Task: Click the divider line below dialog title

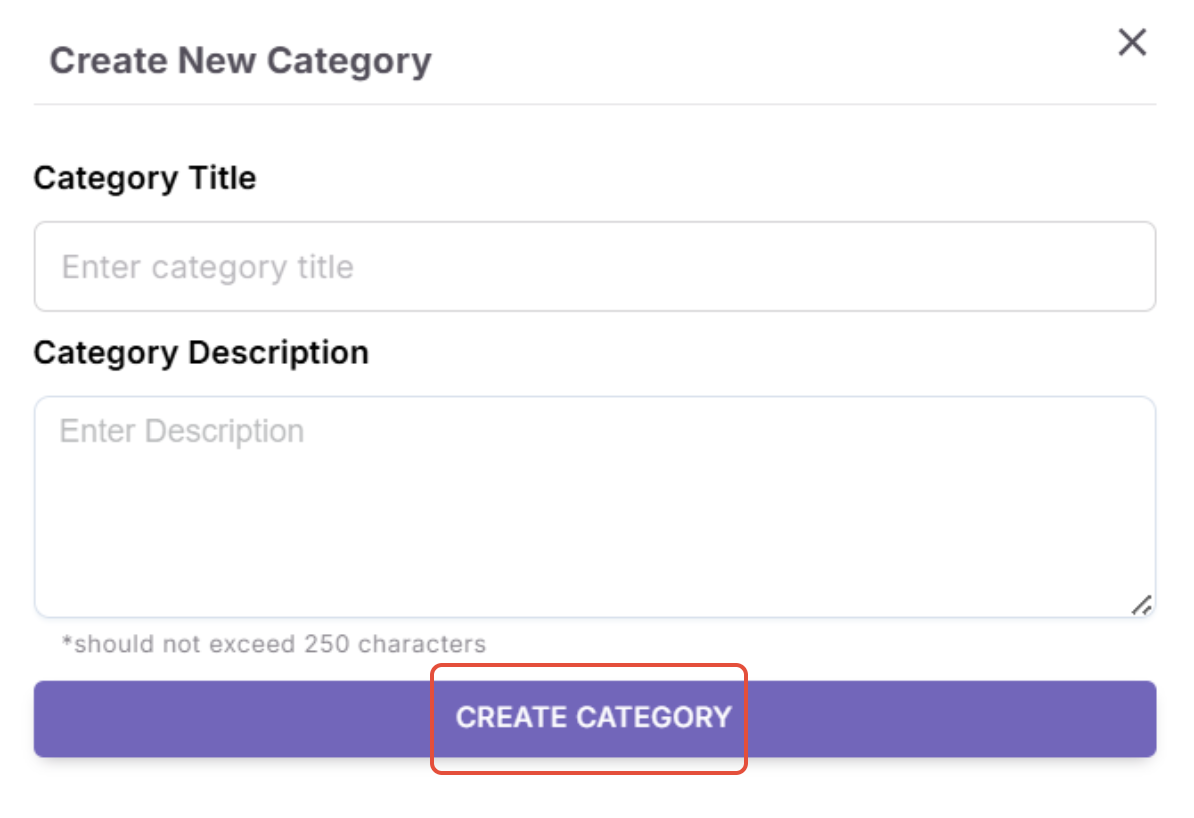Action: coord(594,104)
